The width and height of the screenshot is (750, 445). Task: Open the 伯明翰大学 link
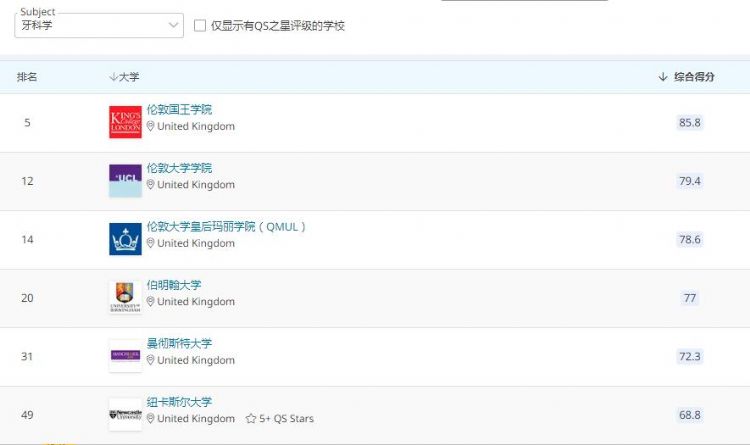[x=174, y=285]
